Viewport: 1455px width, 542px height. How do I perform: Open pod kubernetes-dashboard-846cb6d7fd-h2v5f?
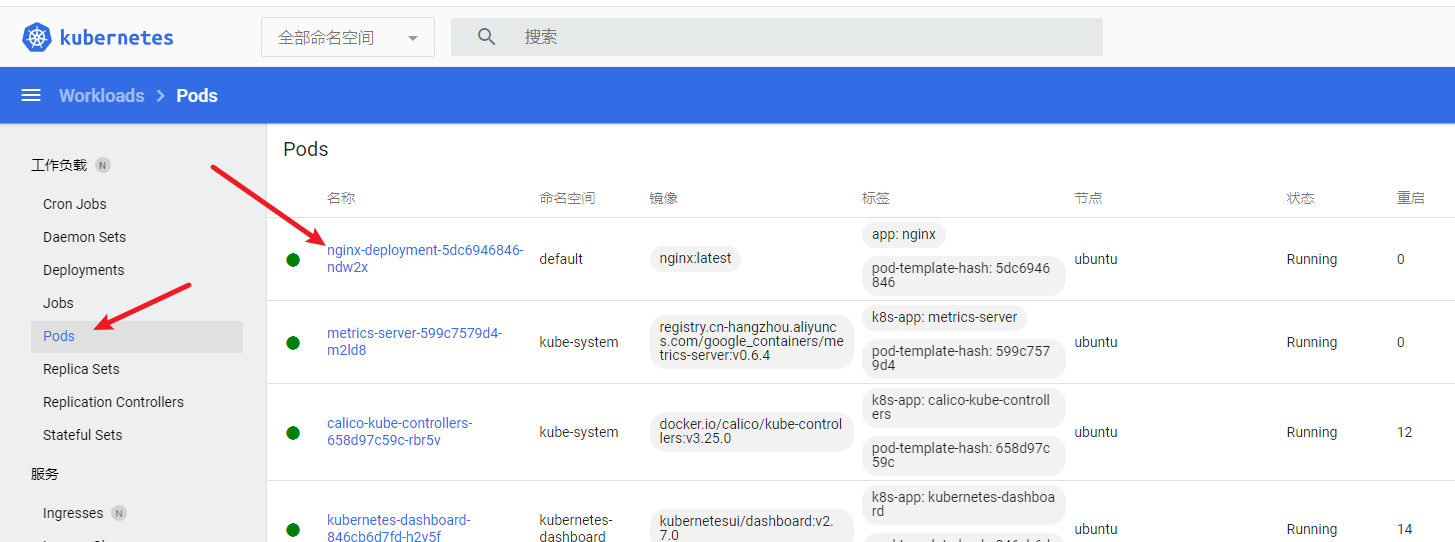pos(399,528)
